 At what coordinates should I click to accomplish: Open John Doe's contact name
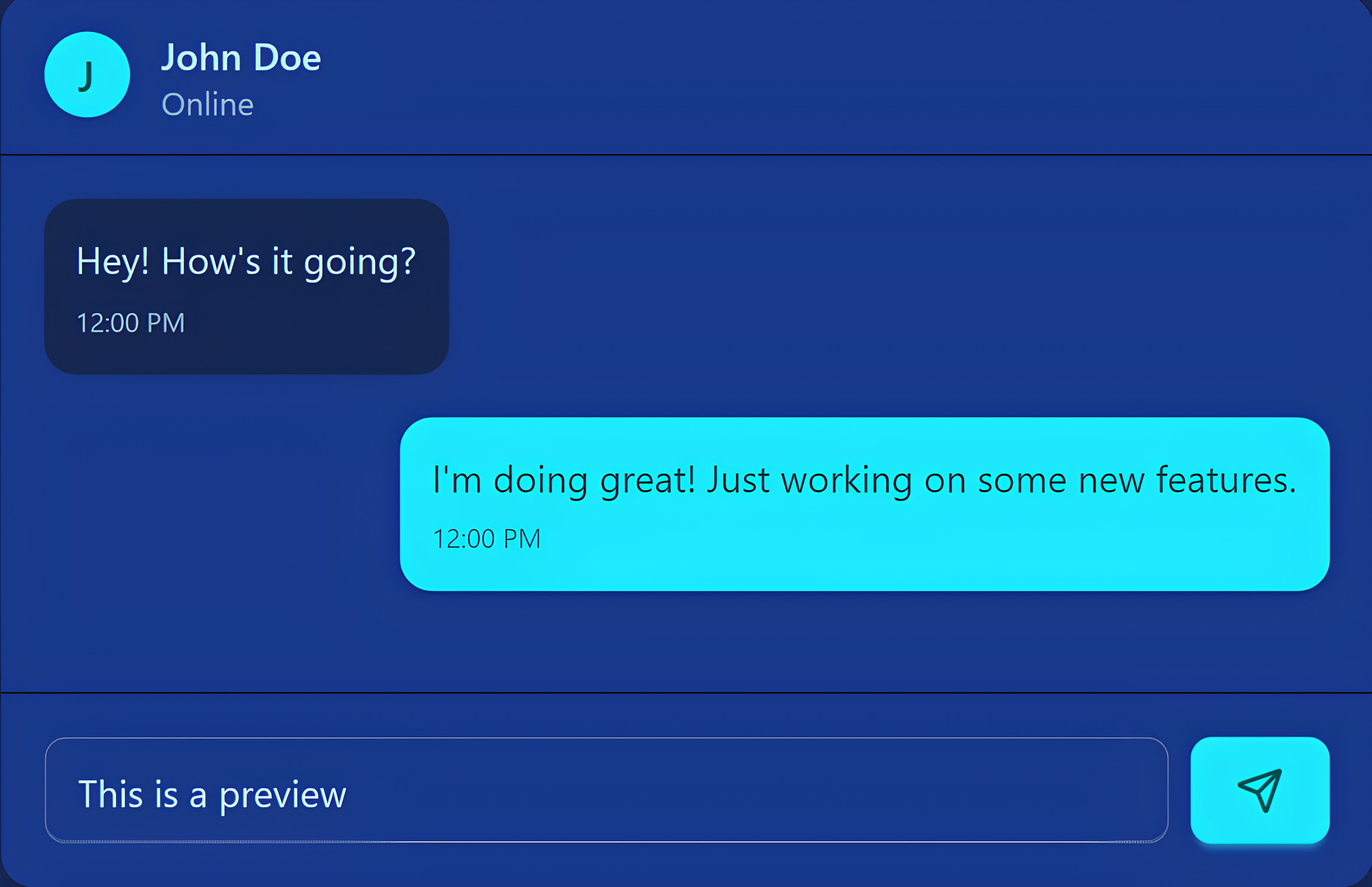[241, 58]
